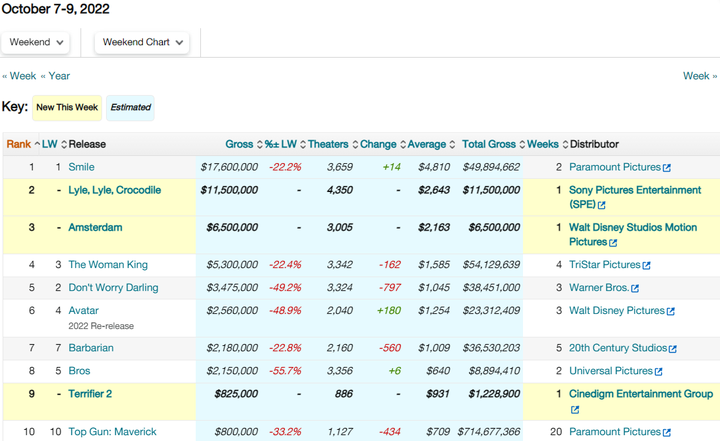Expand the Weekend Chart dropdown

coord(143,42)
